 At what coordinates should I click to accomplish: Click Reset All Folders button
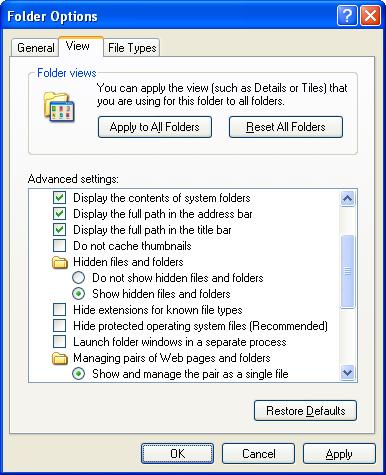tap(286, 127)
